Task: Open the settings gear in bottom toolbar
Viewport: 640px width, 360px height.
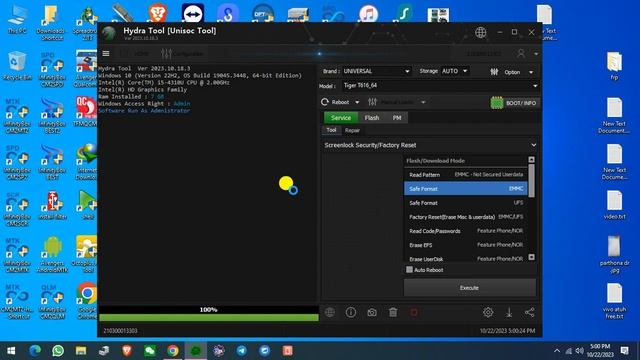Action: (x=488, y=312)
